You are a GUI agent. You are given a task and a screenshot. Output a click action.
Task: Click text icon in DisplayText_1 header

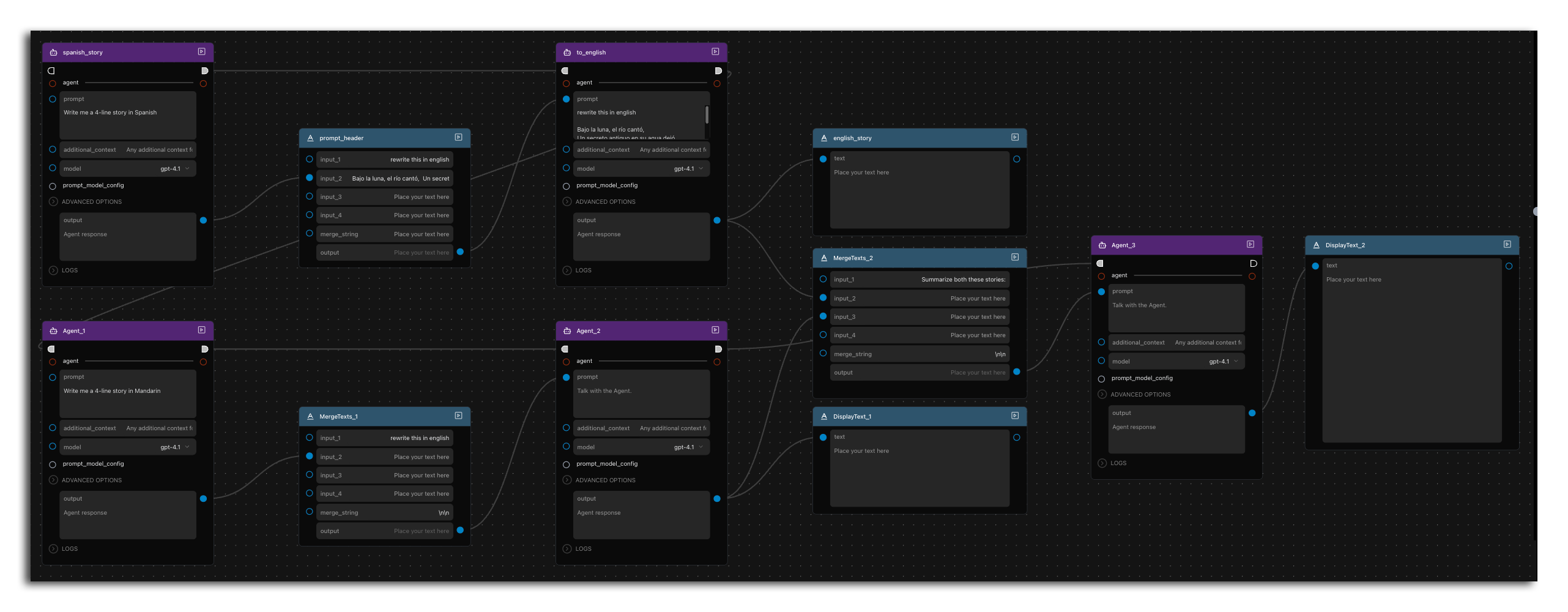tap(824, 417)
